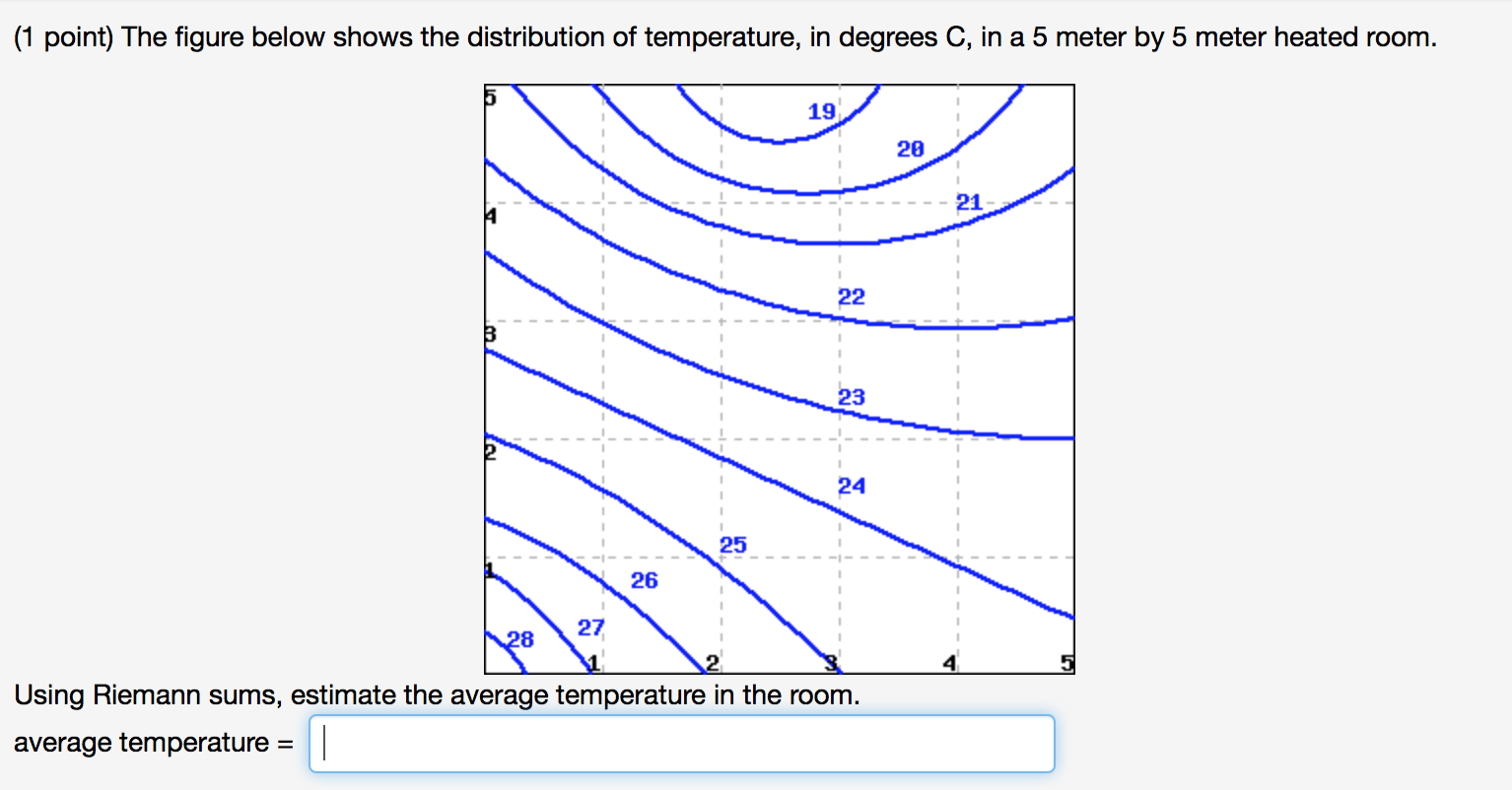Click the 21-degree contour label
Screen dimensions: 1512x790
pos(967,202)
